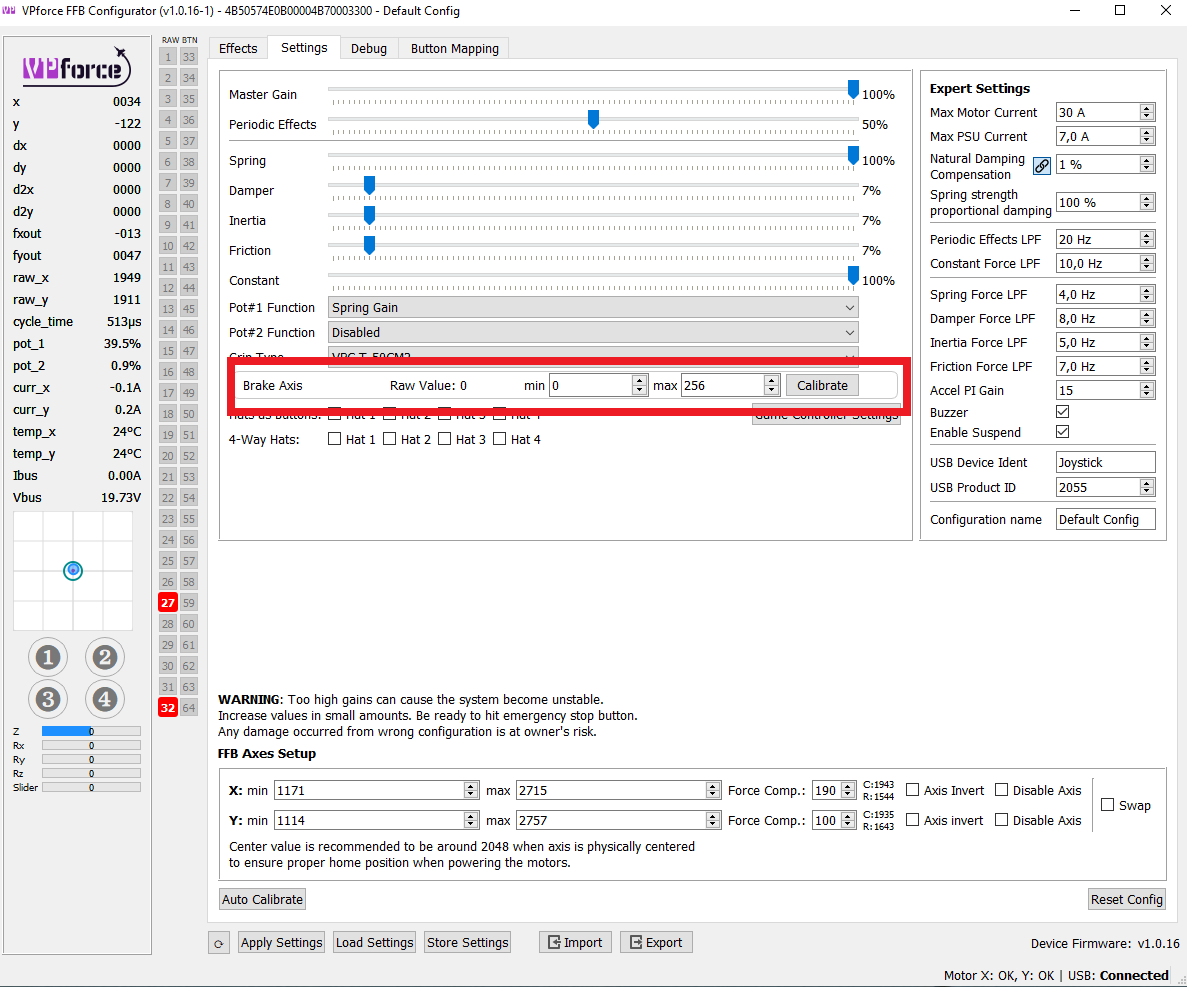The height and width of the screenshot is (987, 1187).
Task: Click button indicator 59
Action: (188, 603)
